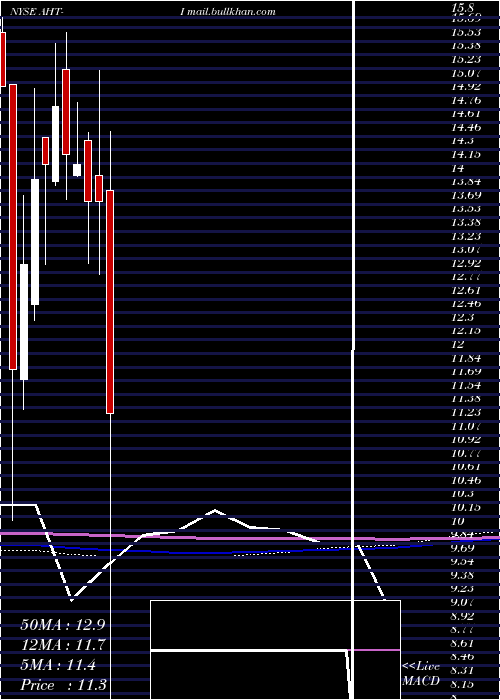Click the 9.69 price axis label
Screen dimensions: 500x700
coord(464,548)
